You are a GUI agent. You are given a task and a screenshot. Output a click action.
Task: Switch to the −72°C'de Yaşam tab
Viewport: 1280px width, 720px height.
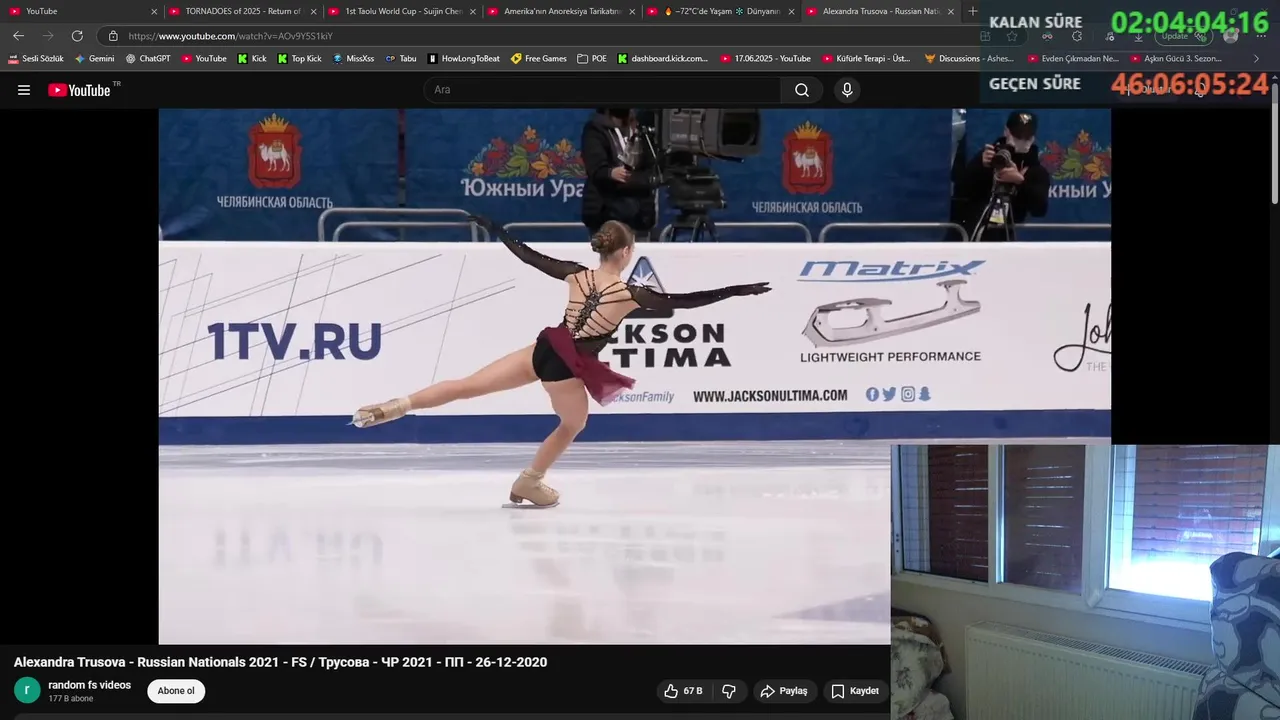[719, 11]
